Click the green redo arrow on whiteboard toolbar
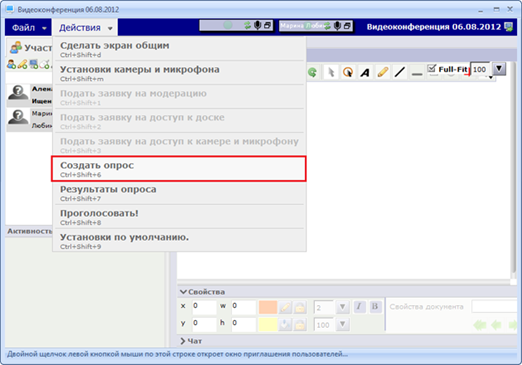 coord(312,72)
